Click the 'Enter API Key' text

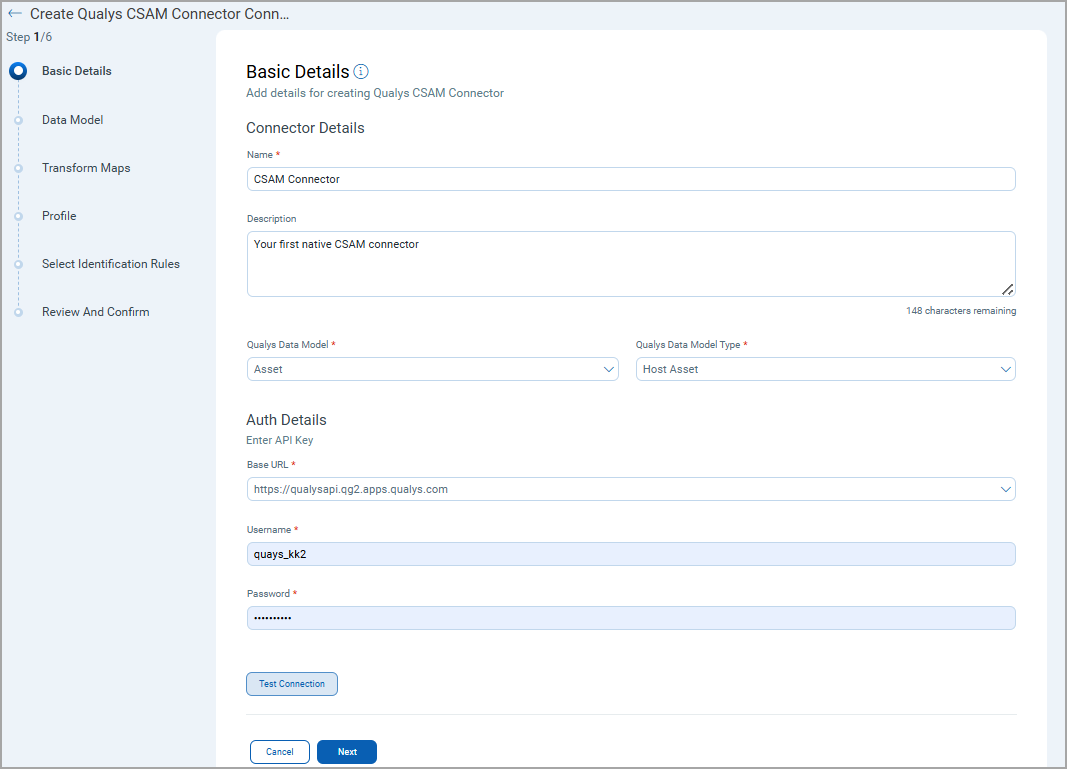(x=280, y=440)
